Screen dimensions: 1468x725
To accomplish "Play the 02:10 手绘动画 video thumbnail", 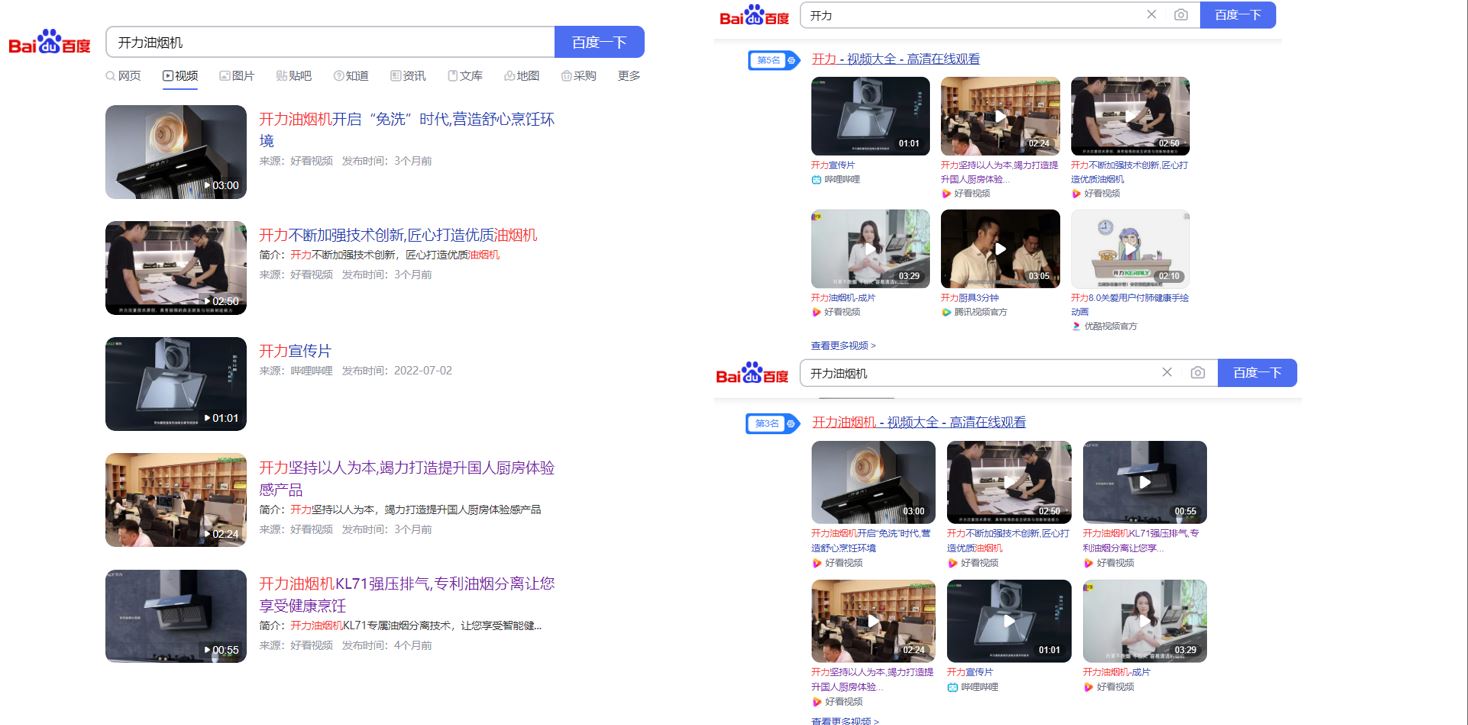I will point(1130,248).
